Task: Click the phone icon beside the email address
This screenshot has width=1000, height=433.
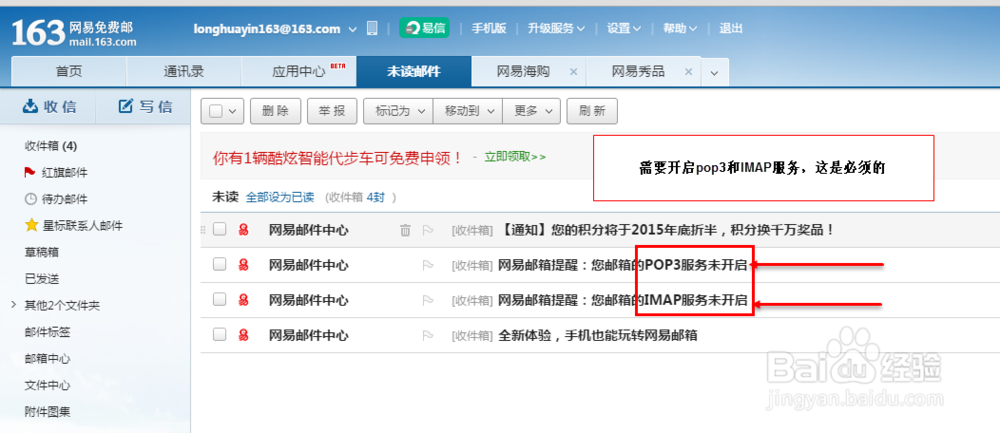Action: tap(372, 28)
